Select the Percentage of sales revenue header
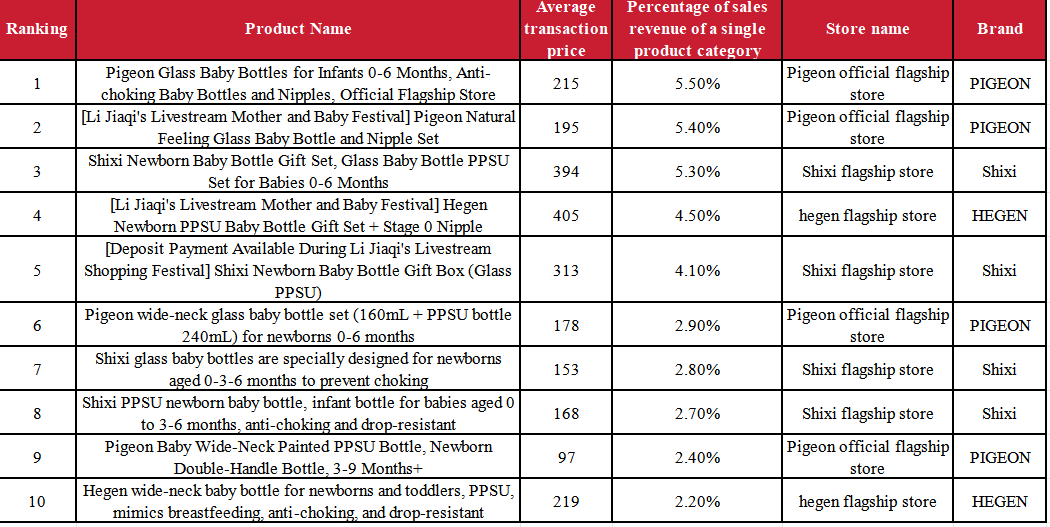 coord(697,29)
